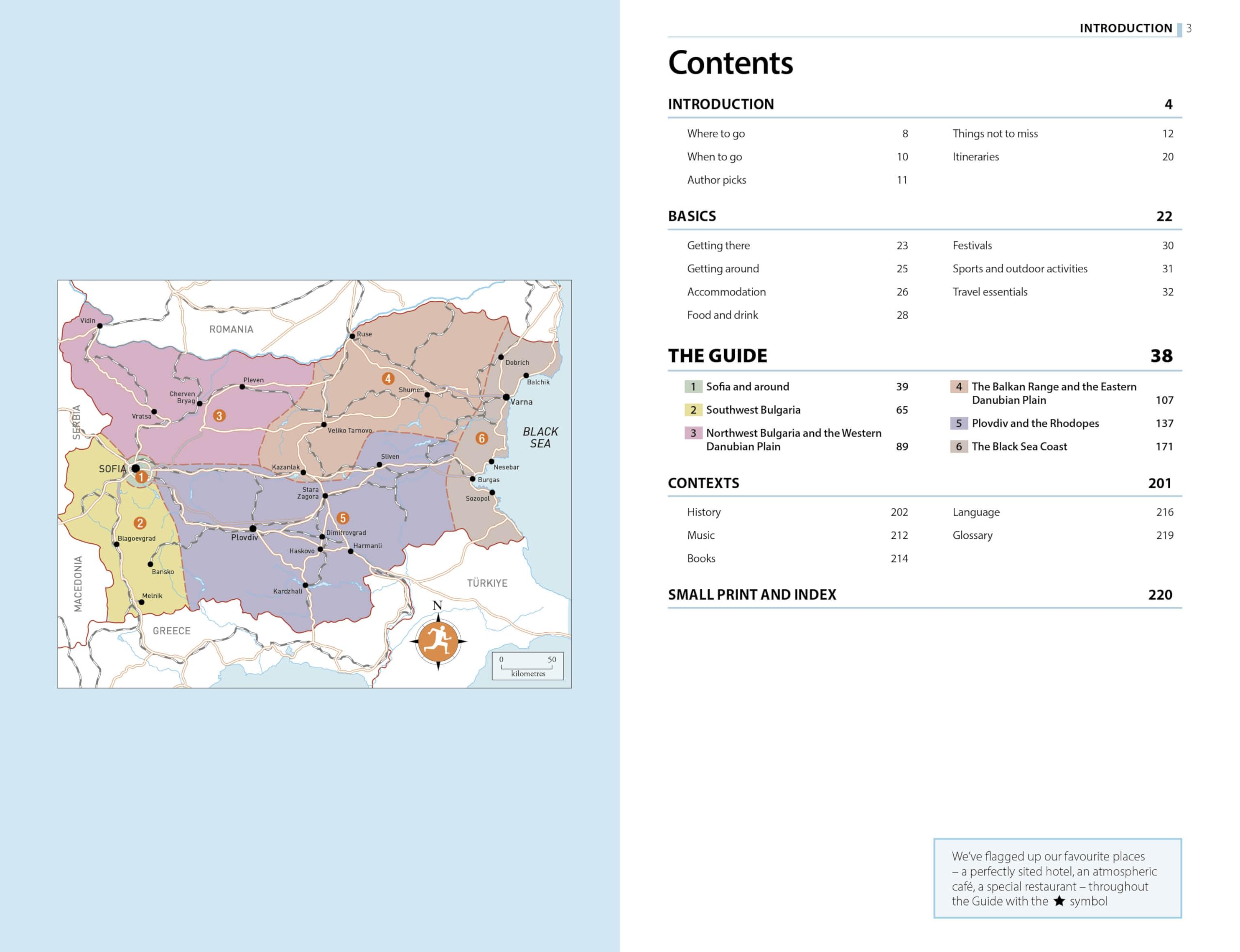Open 'Sofia and around' chapter
This screenshot has width=1240, height=952.
click(747, 387)
